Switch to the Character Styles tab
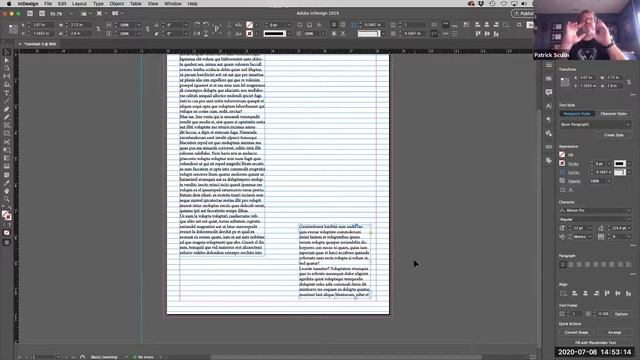This screenshot has height=360, width=640. (613, 114)
